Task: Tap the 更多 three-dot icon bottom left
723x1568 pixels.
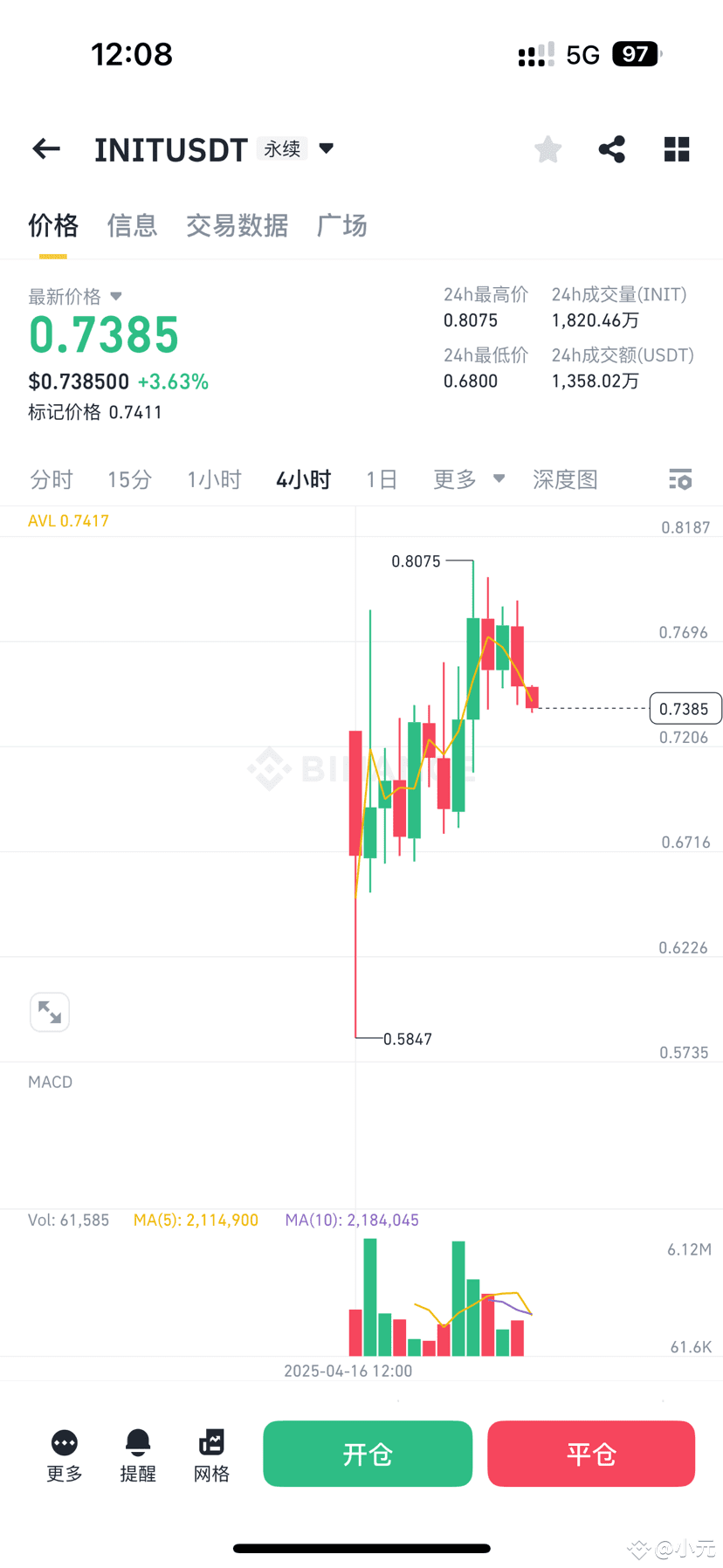Action: point(63,1449)
